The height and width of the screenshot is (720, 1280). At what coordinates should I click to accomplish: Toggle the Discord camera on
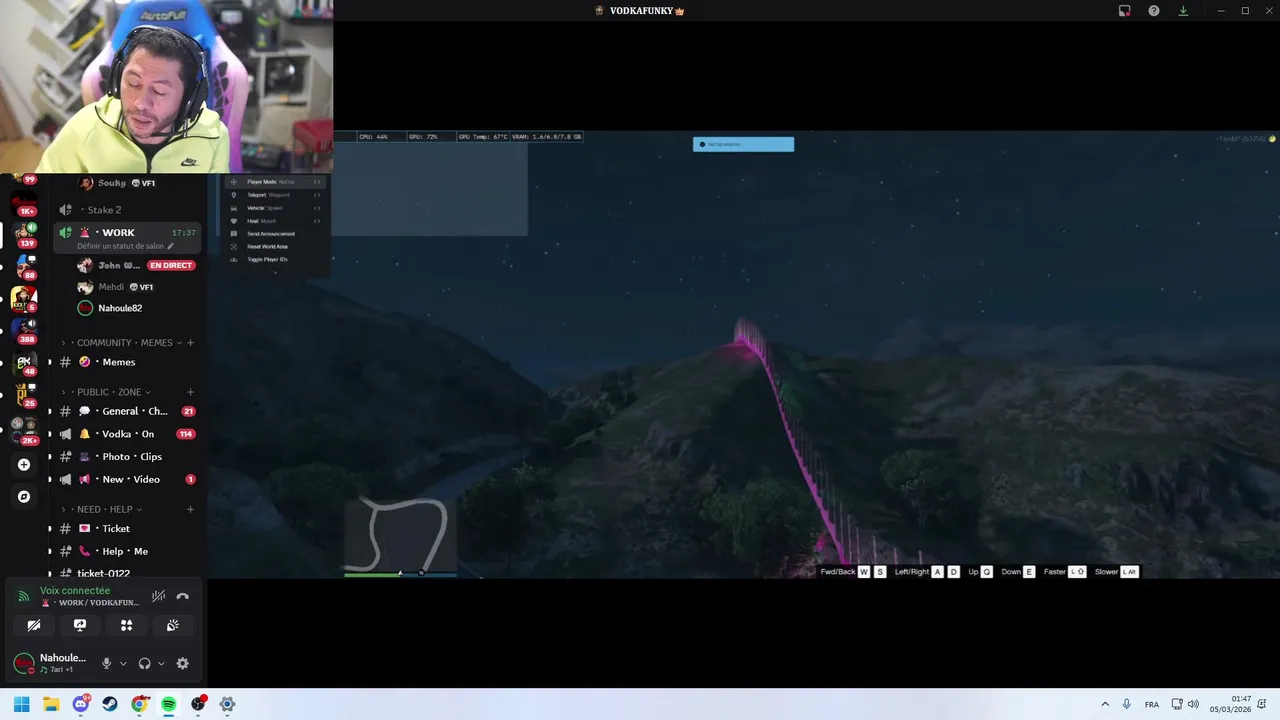point(34,625)
